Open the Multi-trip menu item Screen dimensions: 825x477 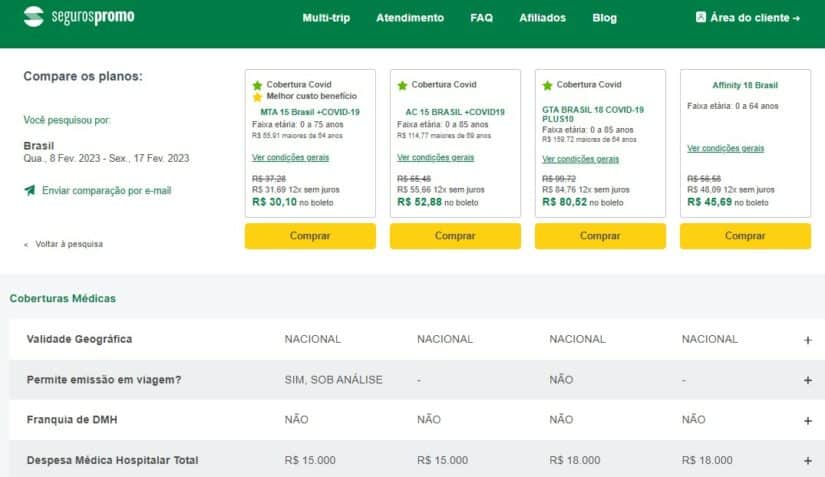pos(326,18)
